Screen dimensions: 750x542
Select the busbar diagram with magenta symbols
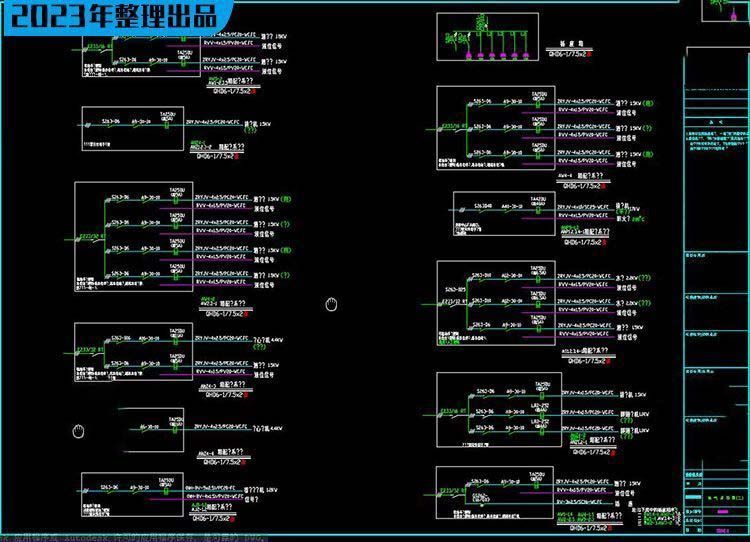tap(492, 39)
